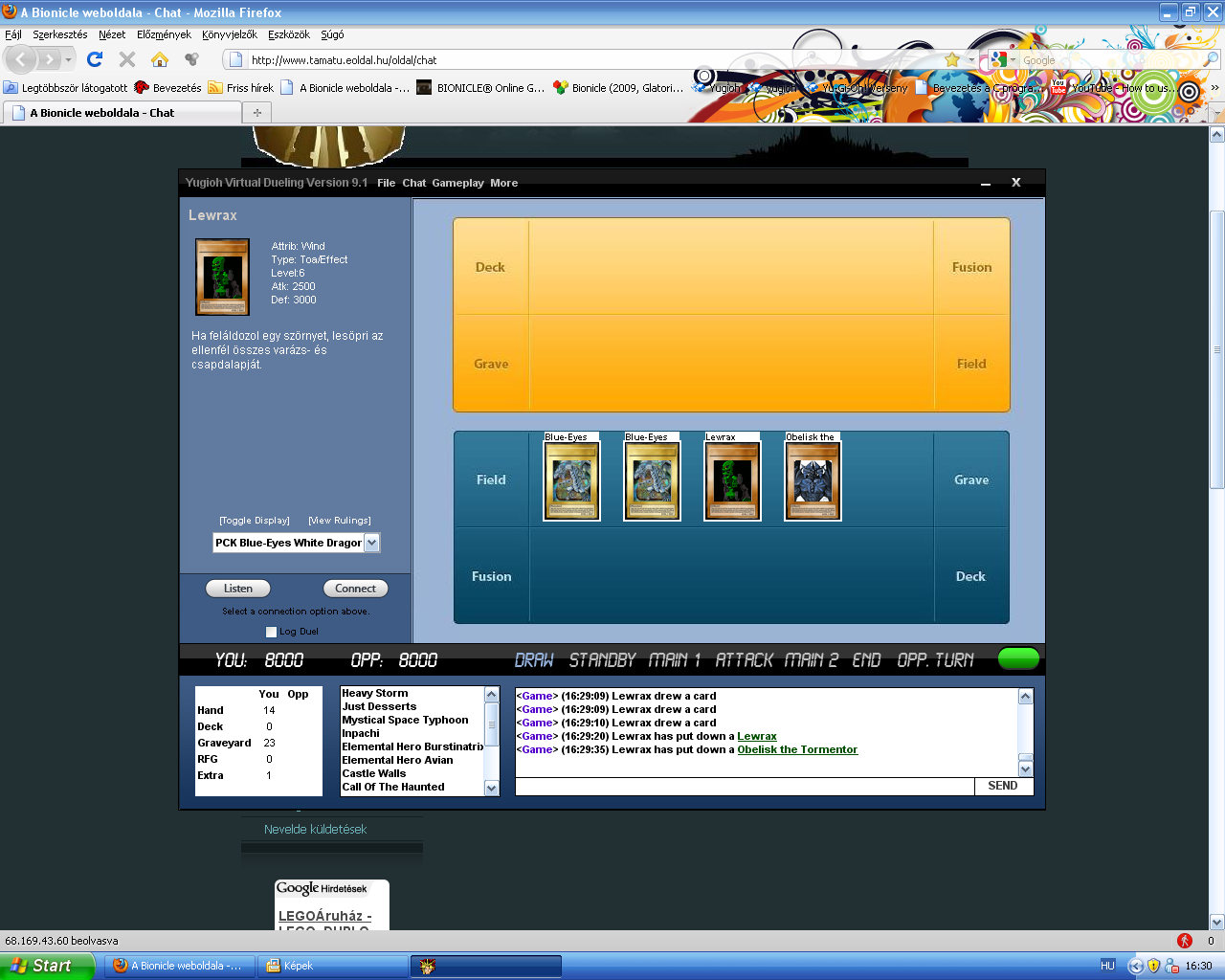
Task: Click the Fusion zone on your side
Action: [x=491, y=576]
